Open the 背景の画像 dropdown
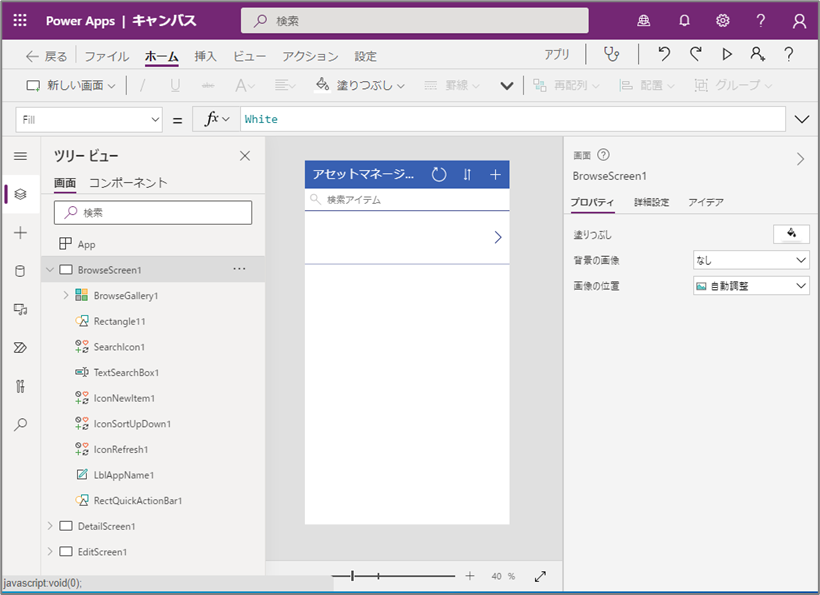The height and width of the screenshot is (595, 820). [x=751, y=260]
